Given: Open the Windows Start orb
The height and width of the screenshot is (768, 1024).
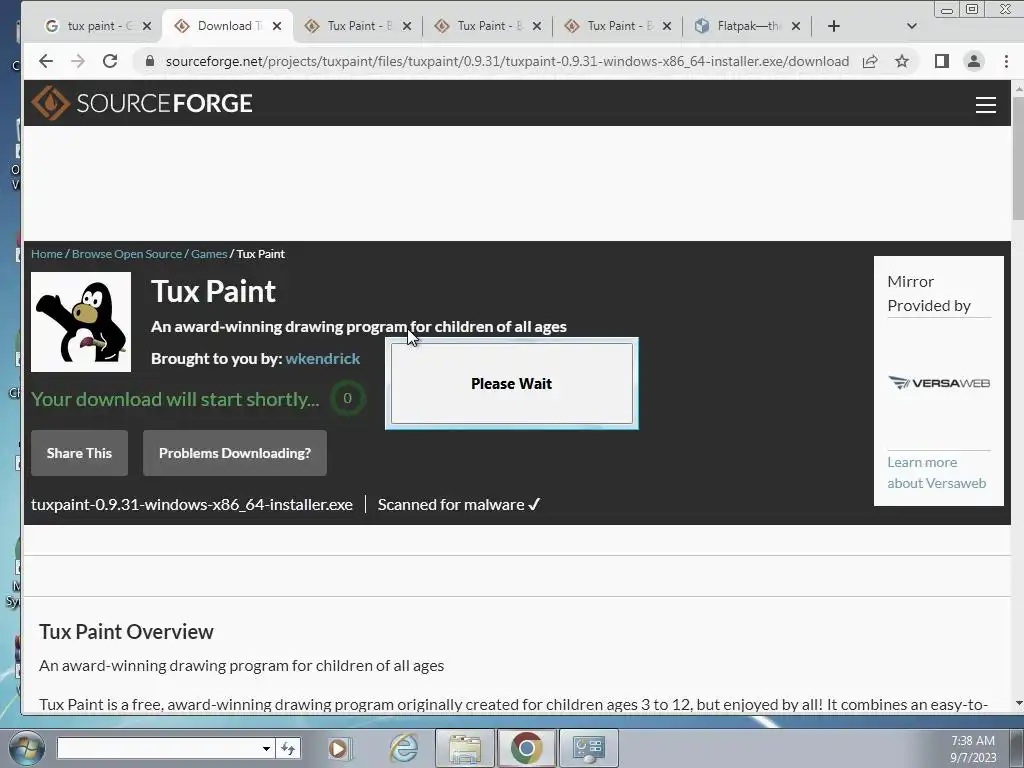Looking at the screenshot, I should tap(26, 748).
